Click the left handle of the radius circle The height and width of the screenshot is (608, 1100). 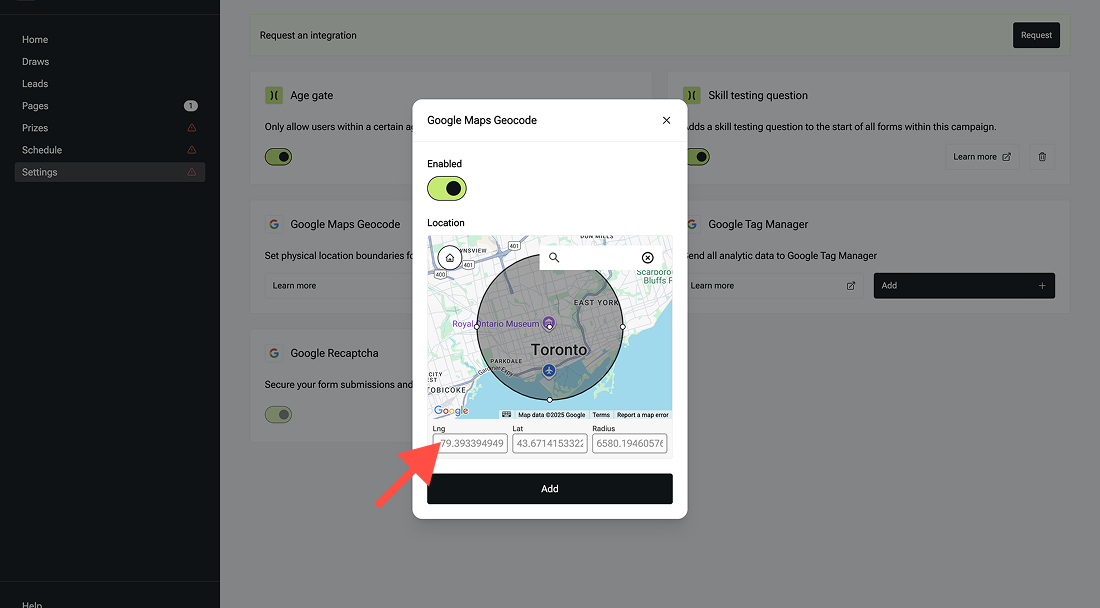click(477, 327)
